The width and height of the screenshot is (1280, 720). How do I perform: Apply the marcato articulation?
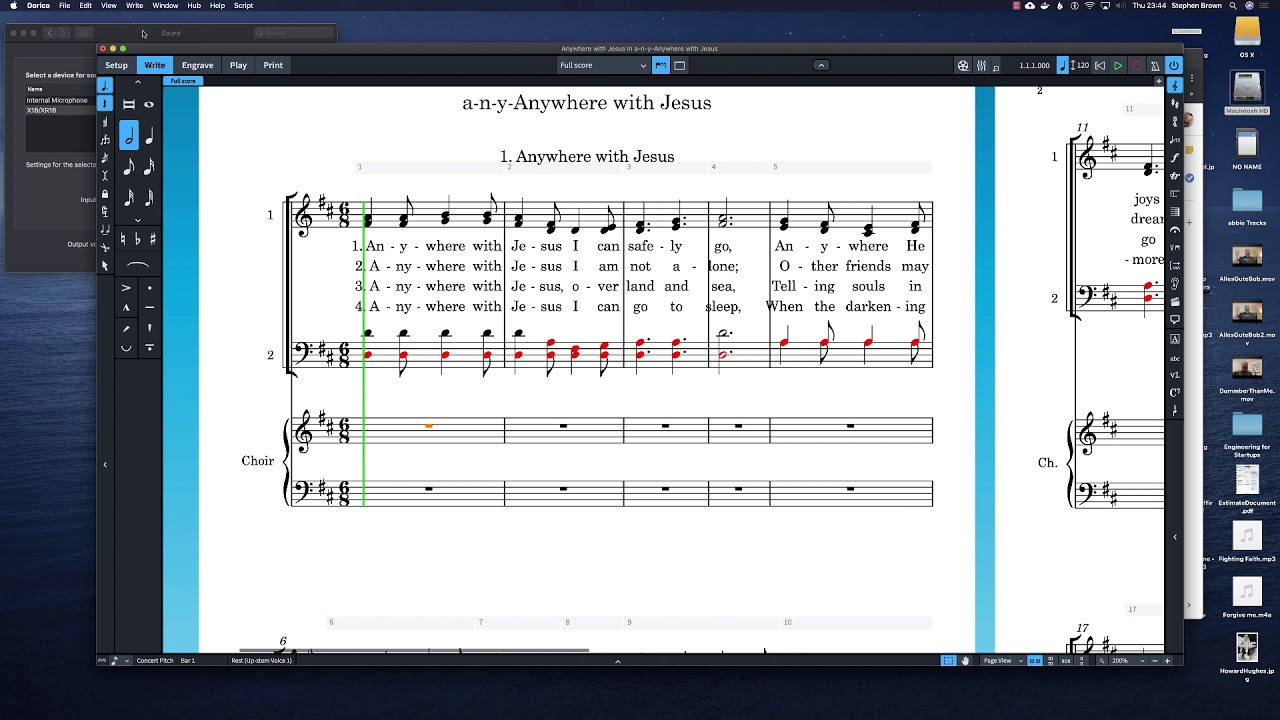coord(126,308)
